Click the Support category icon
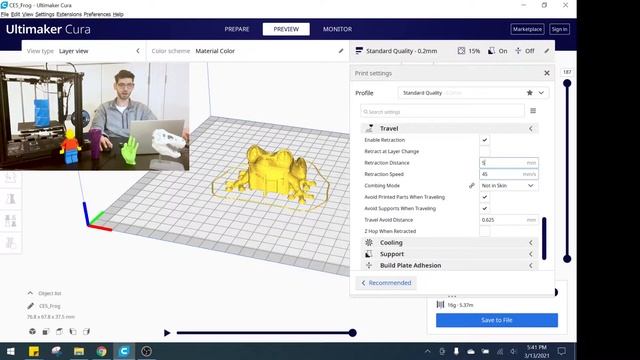The image size is (640, 360). point(369,254)
